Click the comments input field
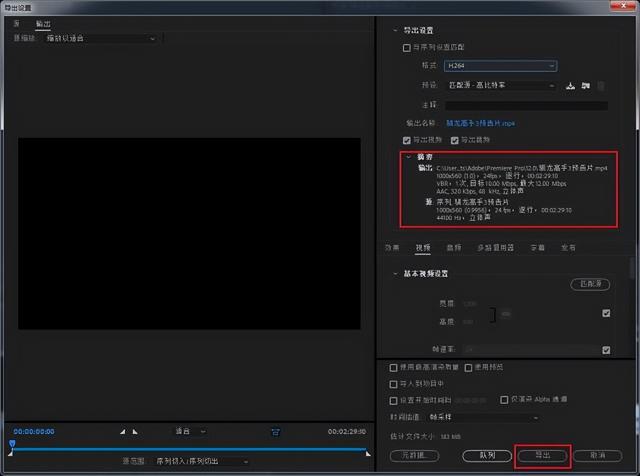 click(x=527, y=106)
